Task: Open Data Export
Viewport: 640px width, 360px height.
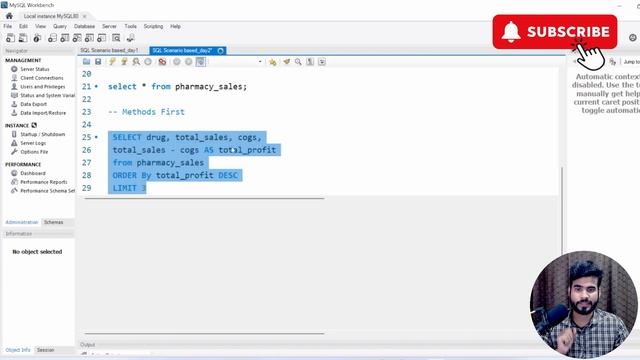Action: pos(33,104)
